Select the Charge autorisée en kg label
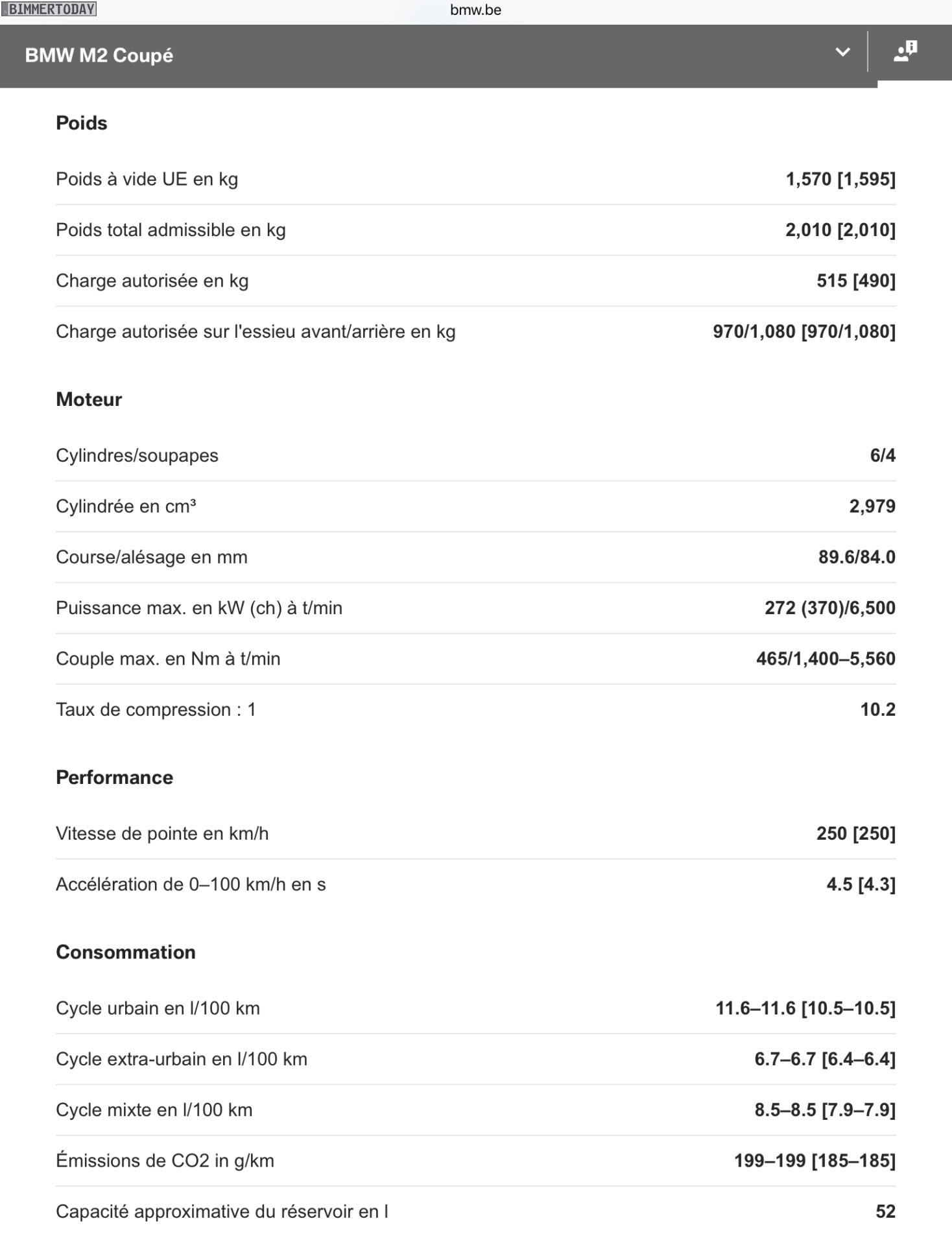Viewport: 952px width, 1245px height. pyautogui.click(x=152, y=281)
